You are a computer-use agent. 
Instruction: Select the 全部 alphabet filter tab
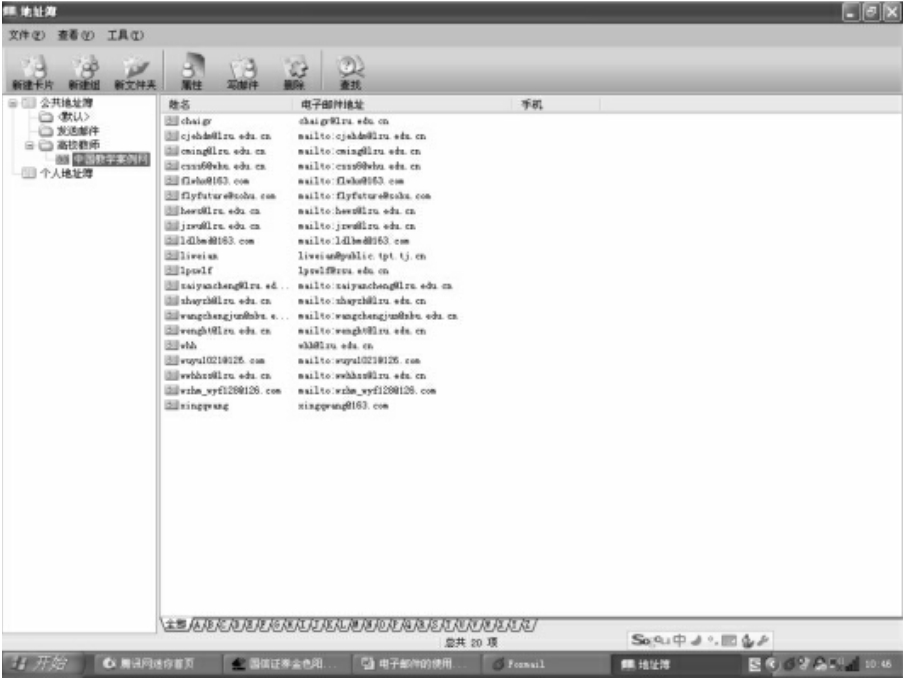[175, 624]
